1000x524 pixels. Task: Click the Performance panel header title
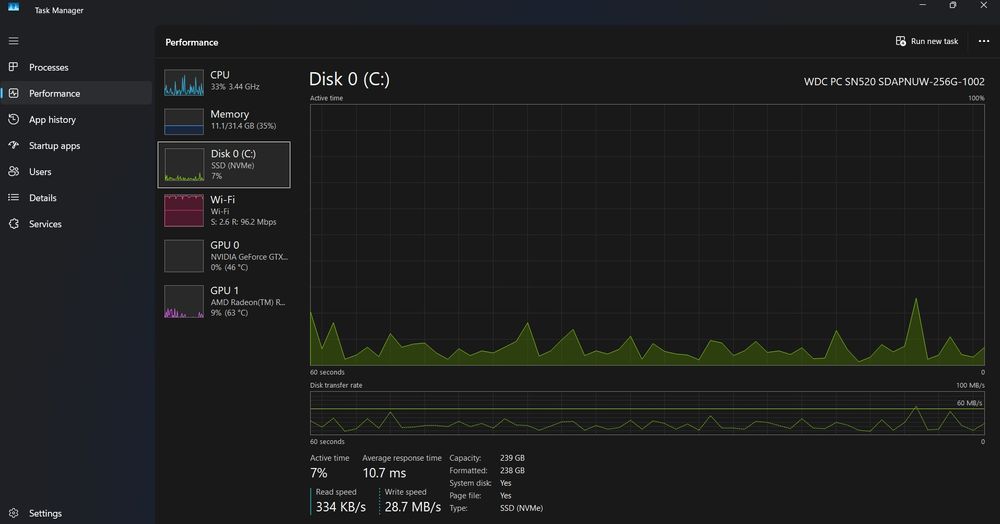(191, 42)
